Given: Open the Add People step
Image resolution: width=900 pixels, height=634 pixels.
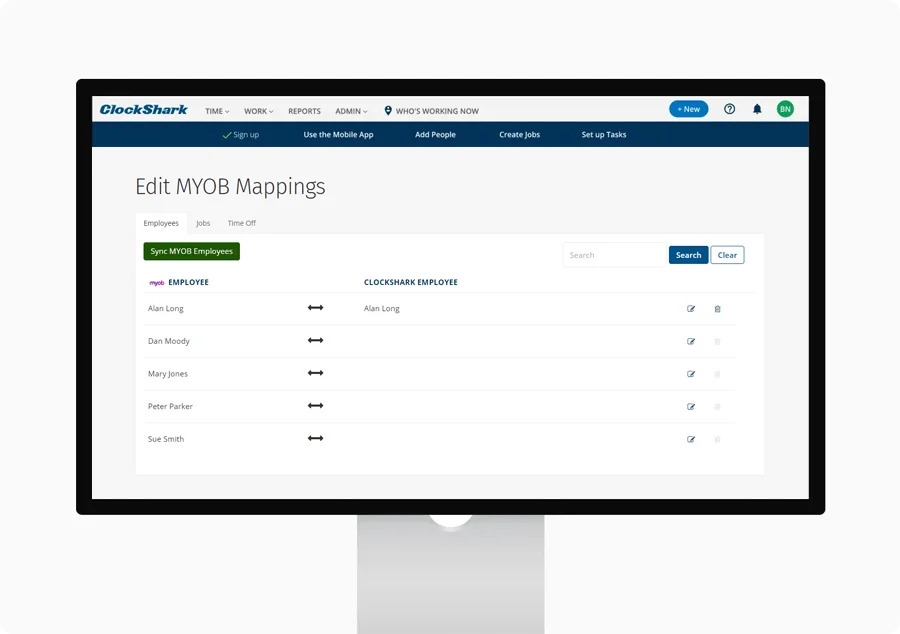Looking at the screenshot, I should [x=436, y=135].
